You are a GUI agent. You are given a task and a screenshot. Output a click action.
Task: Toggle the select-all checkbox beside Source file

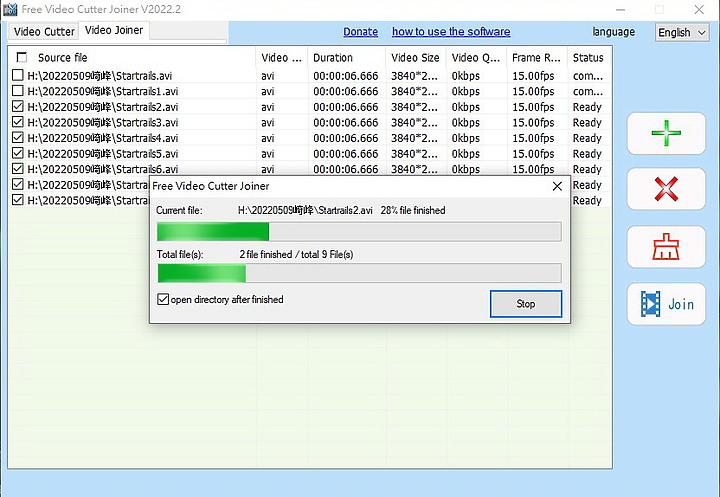click(x=22, y=57)
